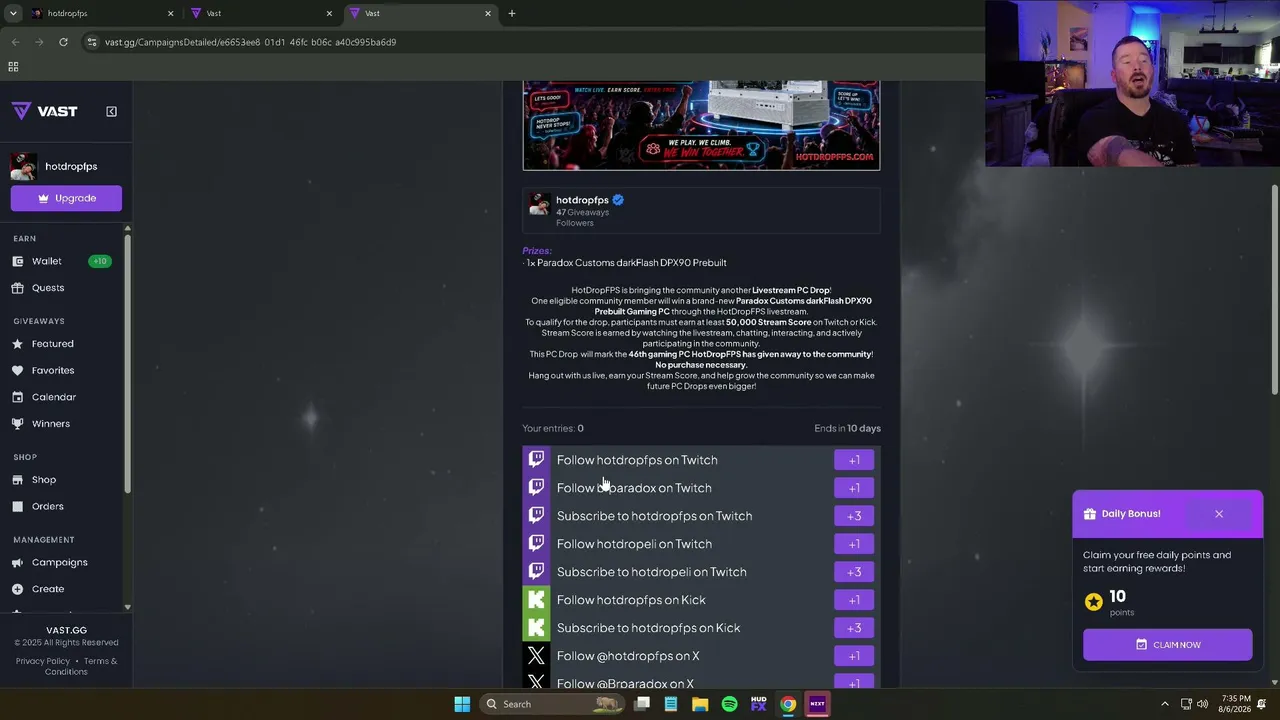Show hidden system tray icons

(1164, 704)
